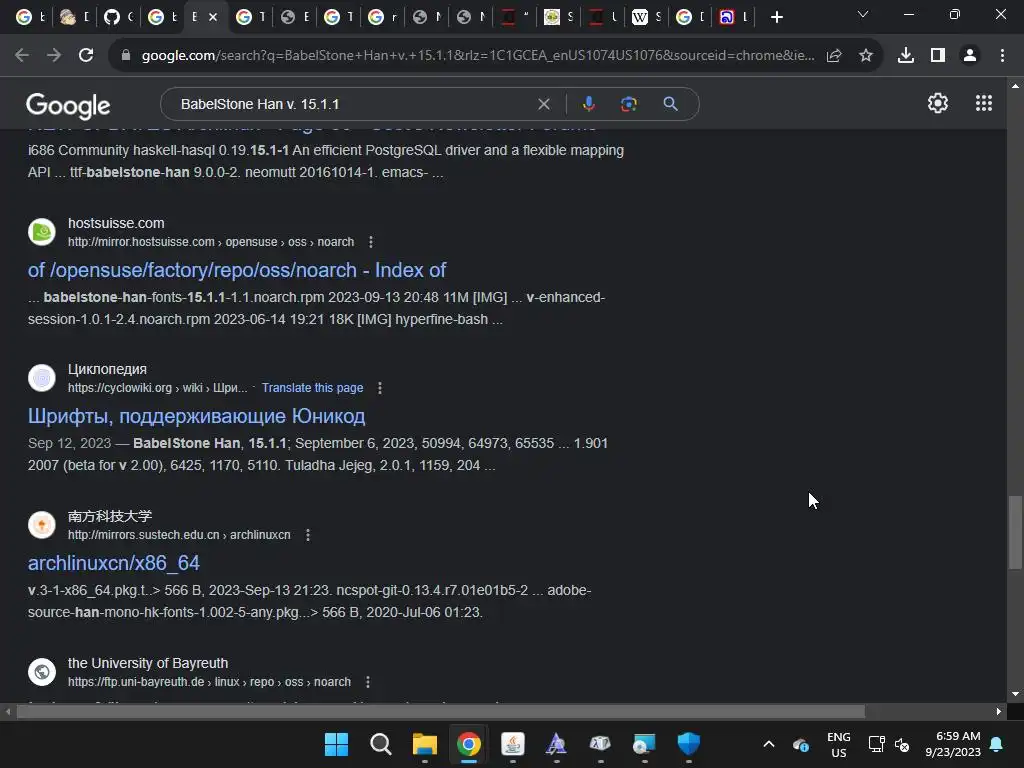Open the Chrome profile menu
This screenshot has height=768, width=1024.
click(x=970, y=56)
